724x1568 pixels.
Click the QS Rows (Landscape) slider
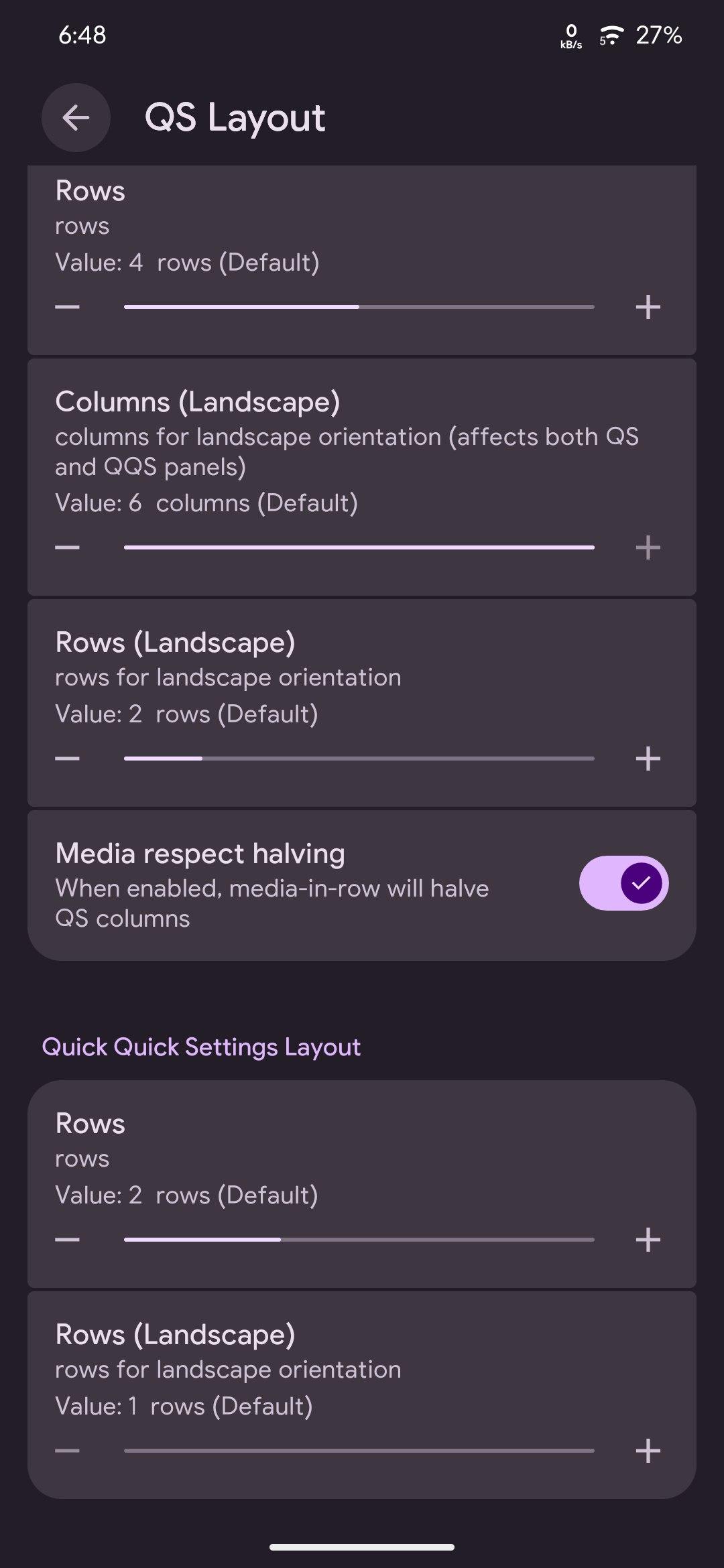359,759
